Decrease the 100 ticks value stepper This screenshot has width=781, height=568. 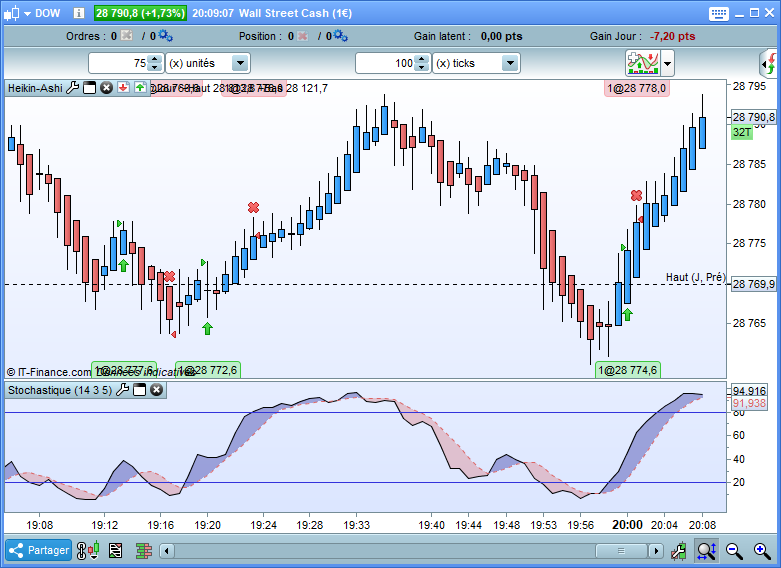coord(422,68)
